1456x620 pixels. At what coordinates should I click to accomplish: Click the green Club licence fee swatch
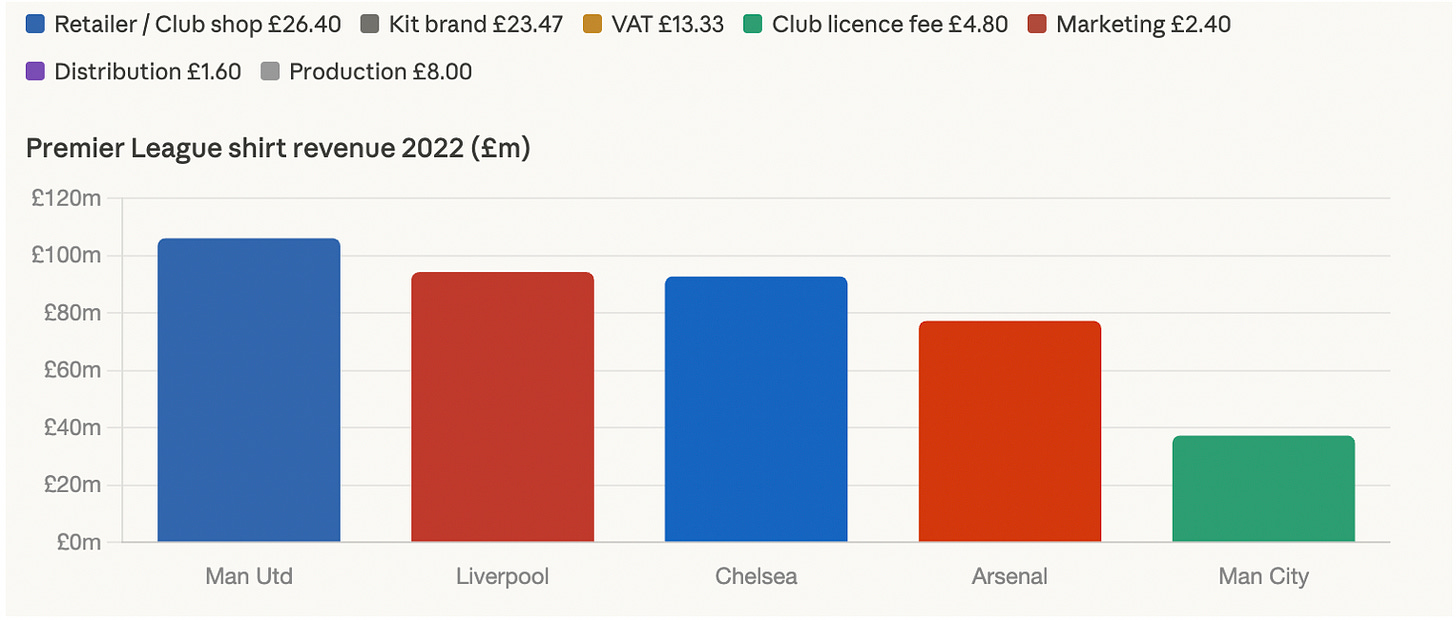click(x=753, y=24)
